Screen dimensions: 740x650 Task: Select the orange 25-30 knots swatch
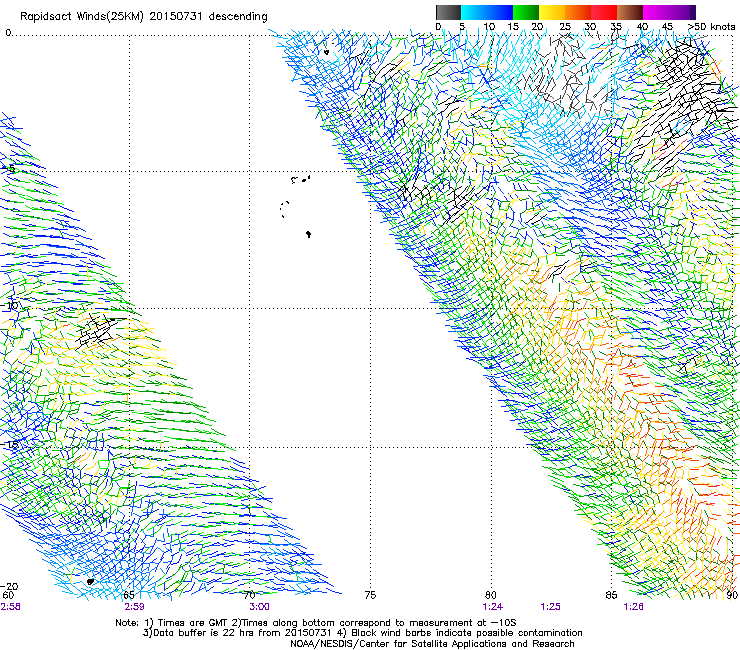(578, 12)
